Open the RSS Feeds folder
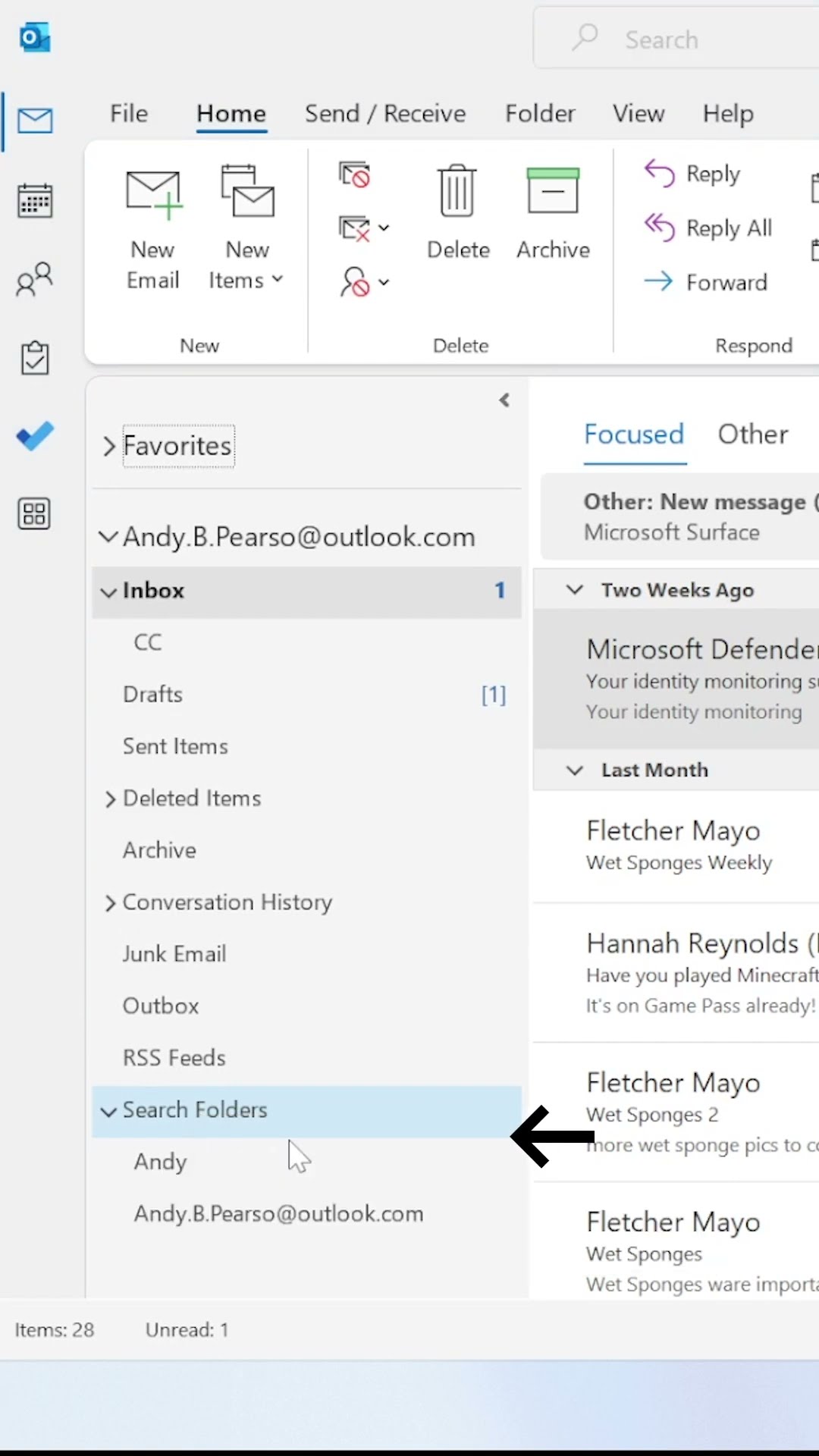The image size is (819, 1456). [306, 1059]
